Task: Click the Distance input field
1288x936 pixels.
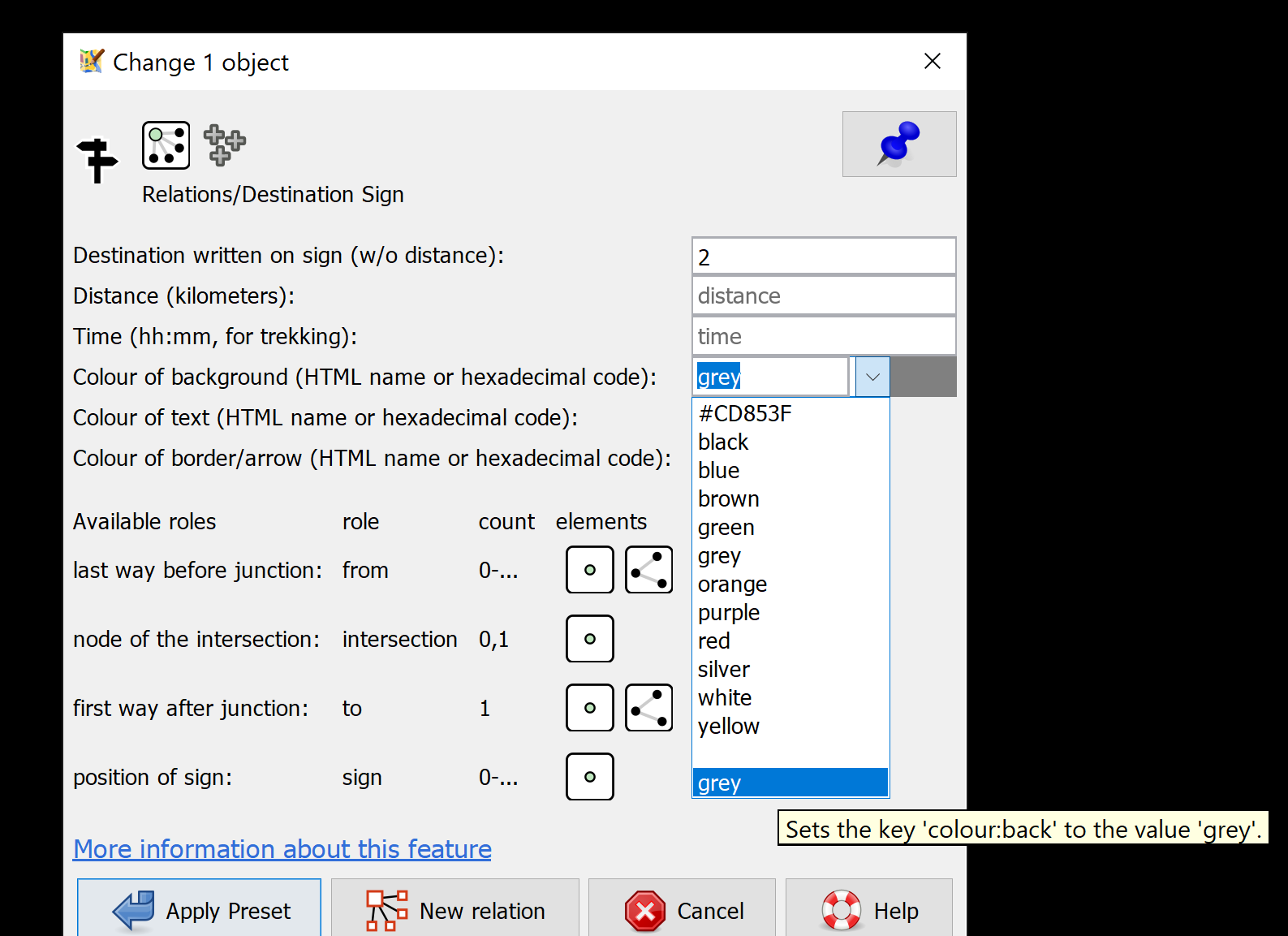Action: pos(823,296)
